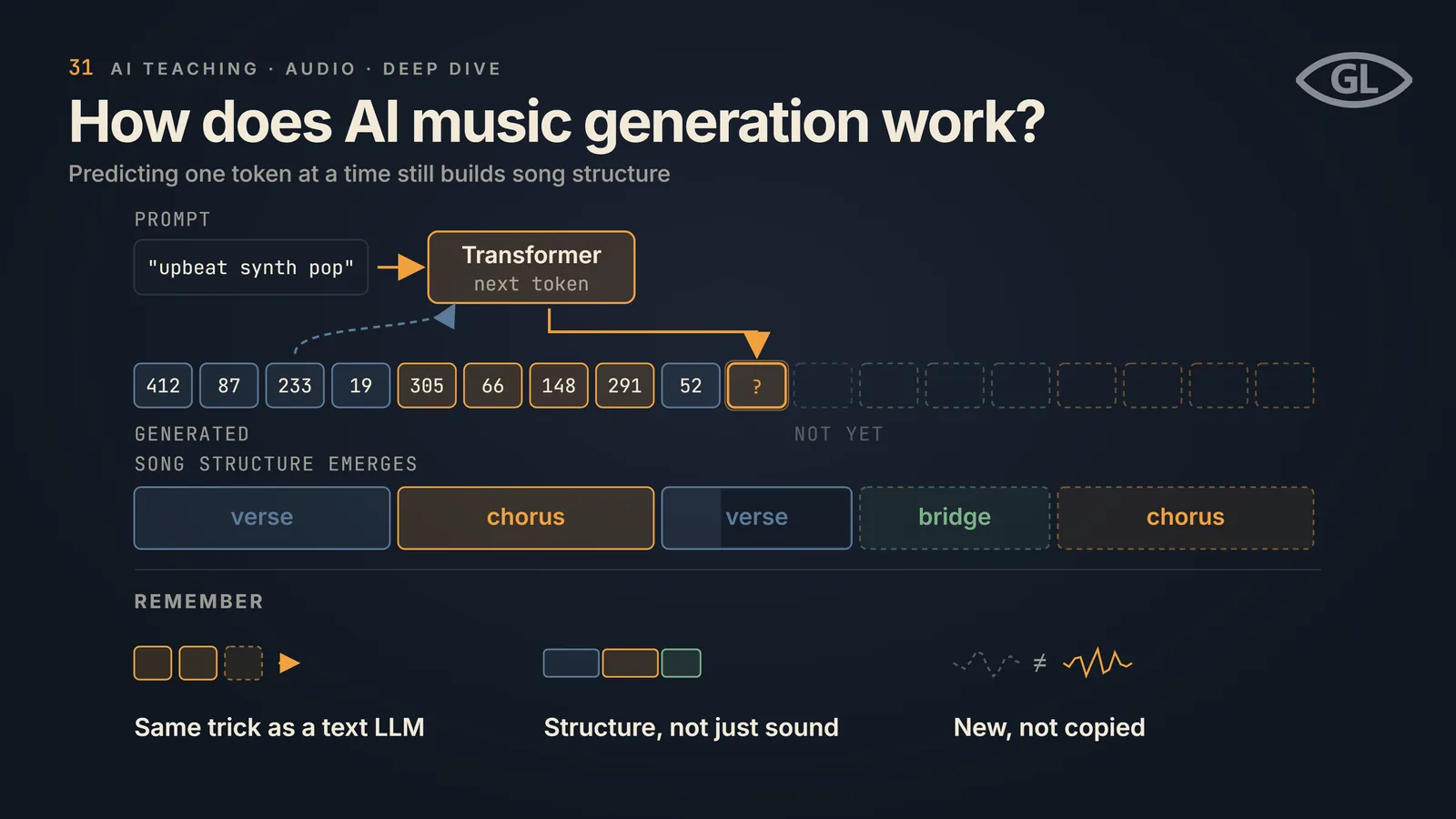
Task: Click the SONG STRUCTURE EMERGES label
Action: pos(276,464)
